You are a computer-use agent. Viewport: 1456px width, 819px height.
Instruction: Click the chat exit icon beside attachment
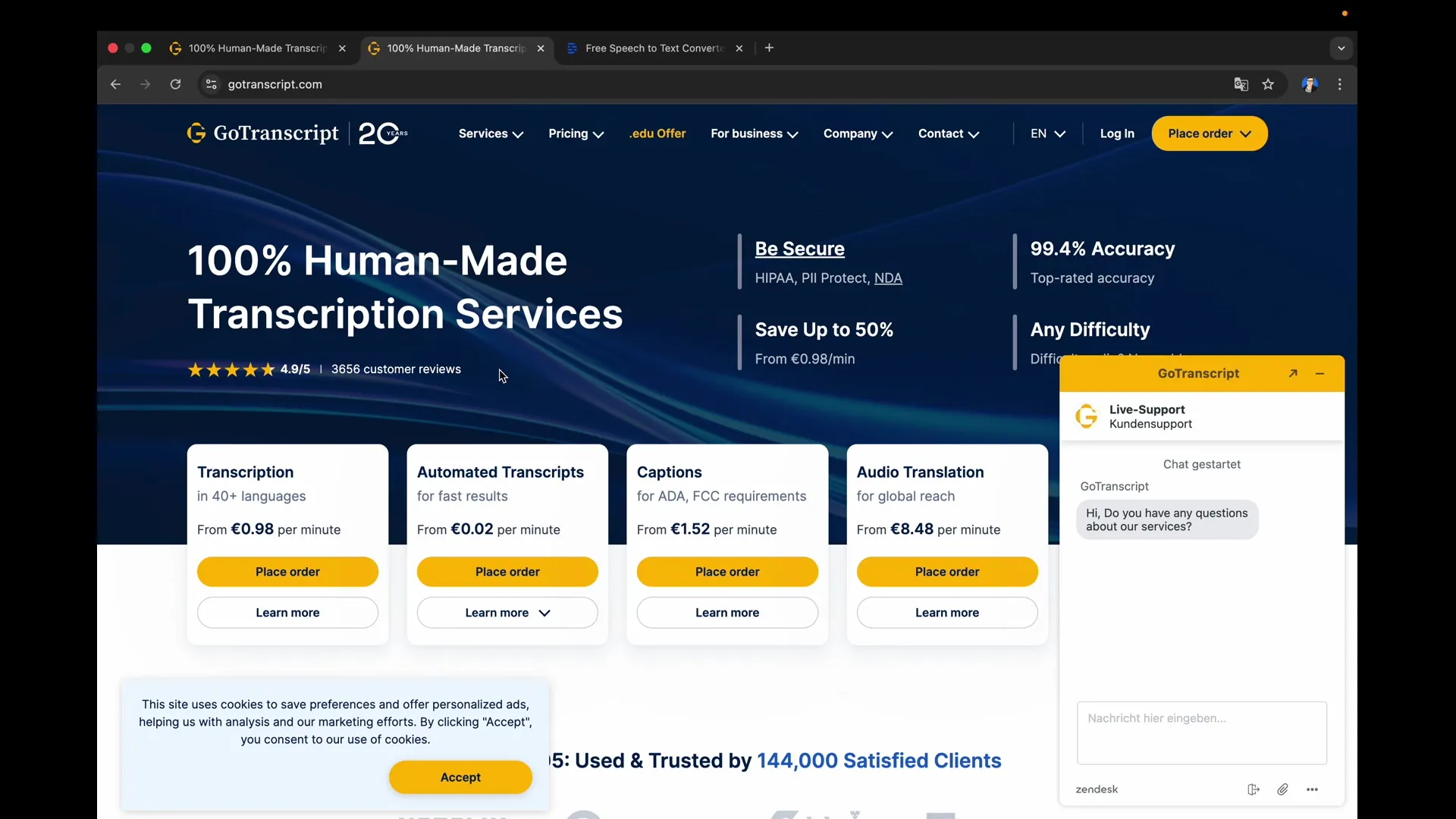[1253, 789]
